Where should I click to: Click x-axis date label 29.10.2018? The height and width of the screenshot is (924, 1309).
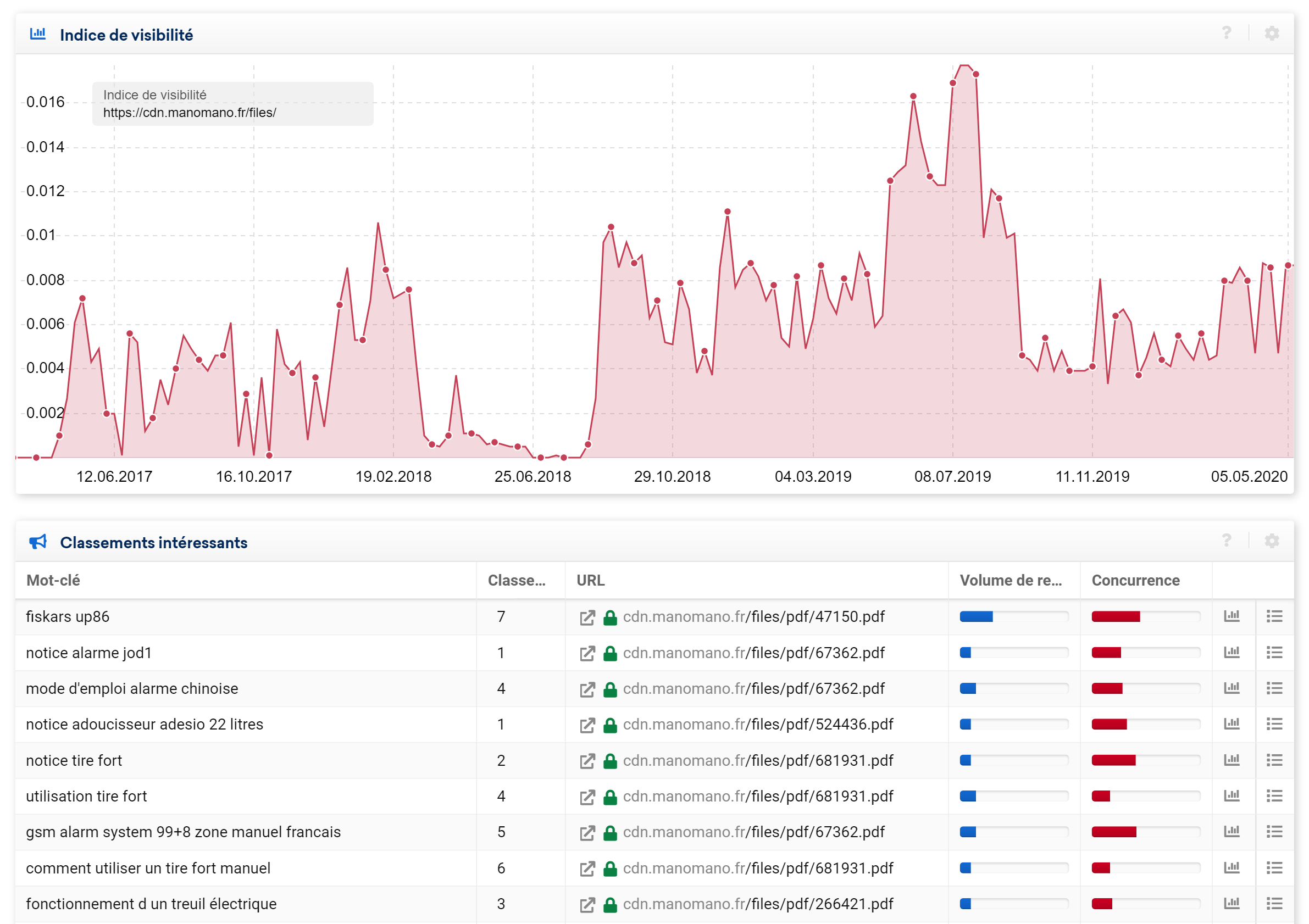[672, 476]
